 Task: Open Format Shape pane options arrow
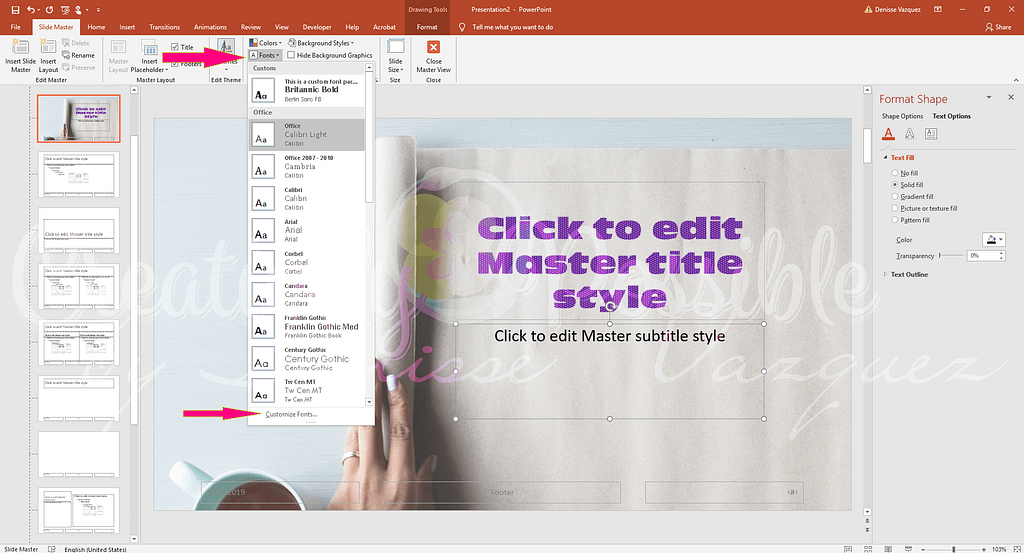(989, 97)
